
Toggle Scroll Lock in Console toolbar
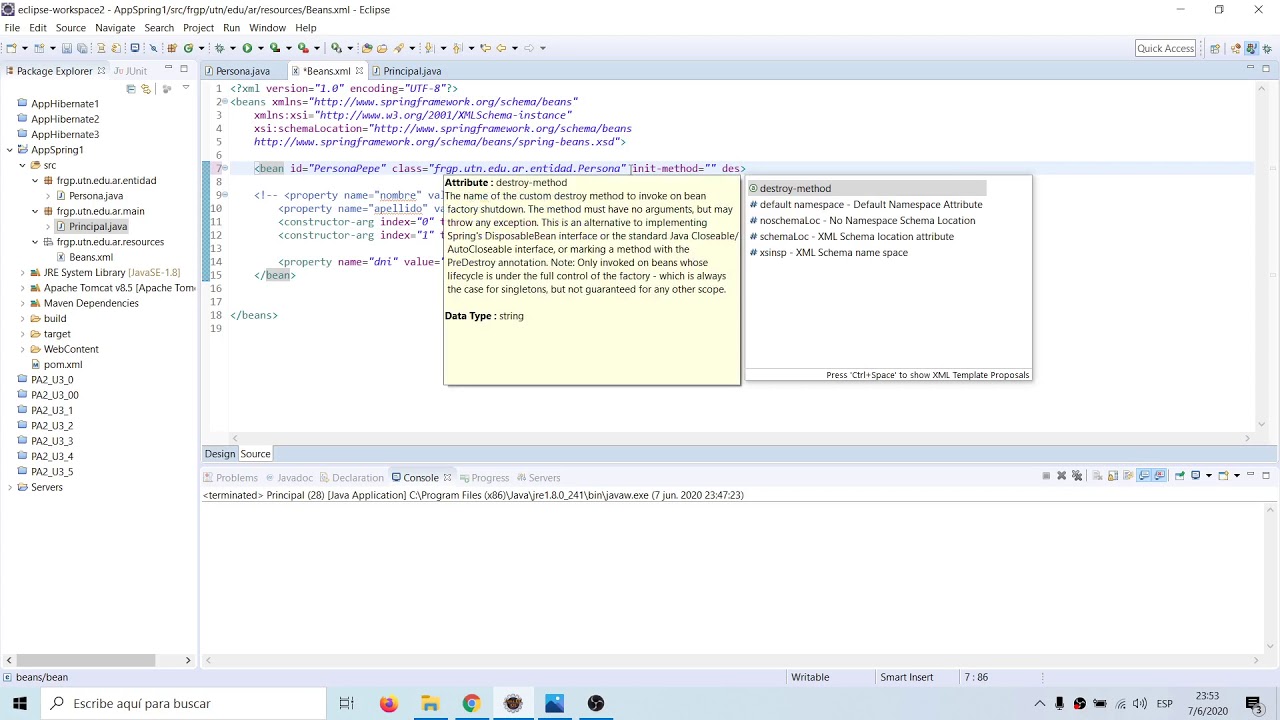(1113, 476)
